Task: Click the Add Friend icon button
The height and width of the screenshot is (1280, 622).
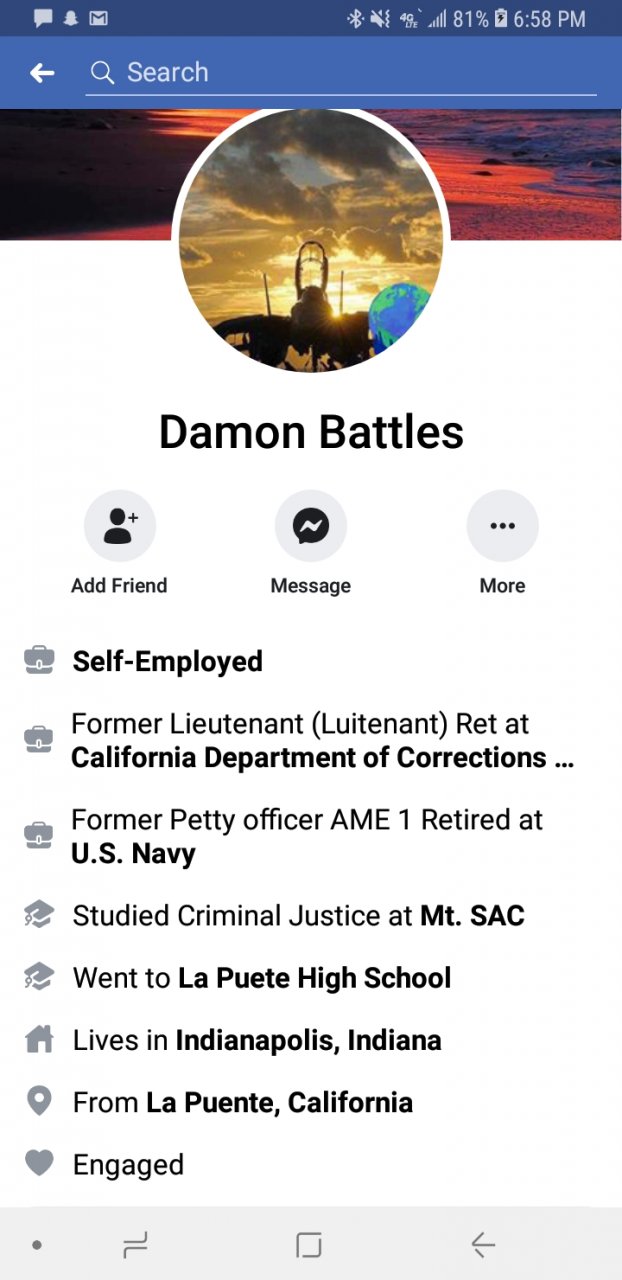Action: [x=119, y=526]
